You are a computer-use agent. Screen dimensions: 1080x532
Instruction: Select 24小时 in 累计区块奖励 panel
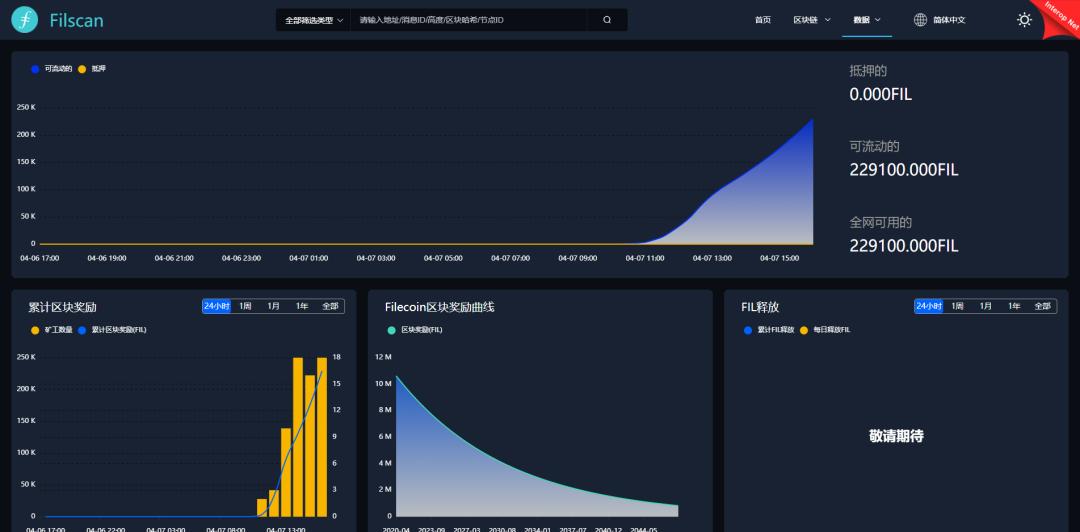click(216, 306)
